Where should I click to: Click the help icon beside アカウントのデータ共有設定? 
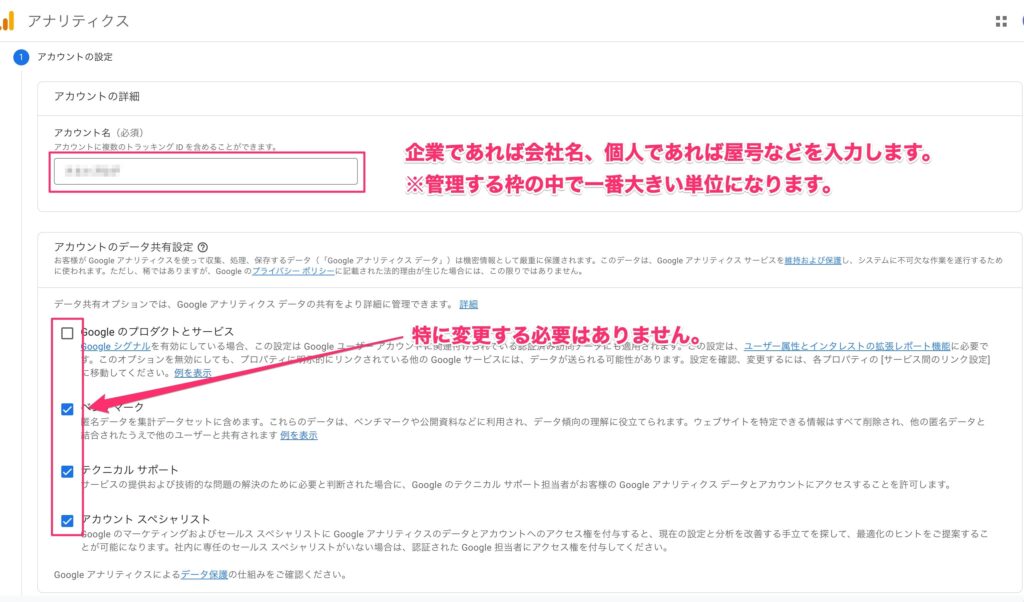coord(202,247)
